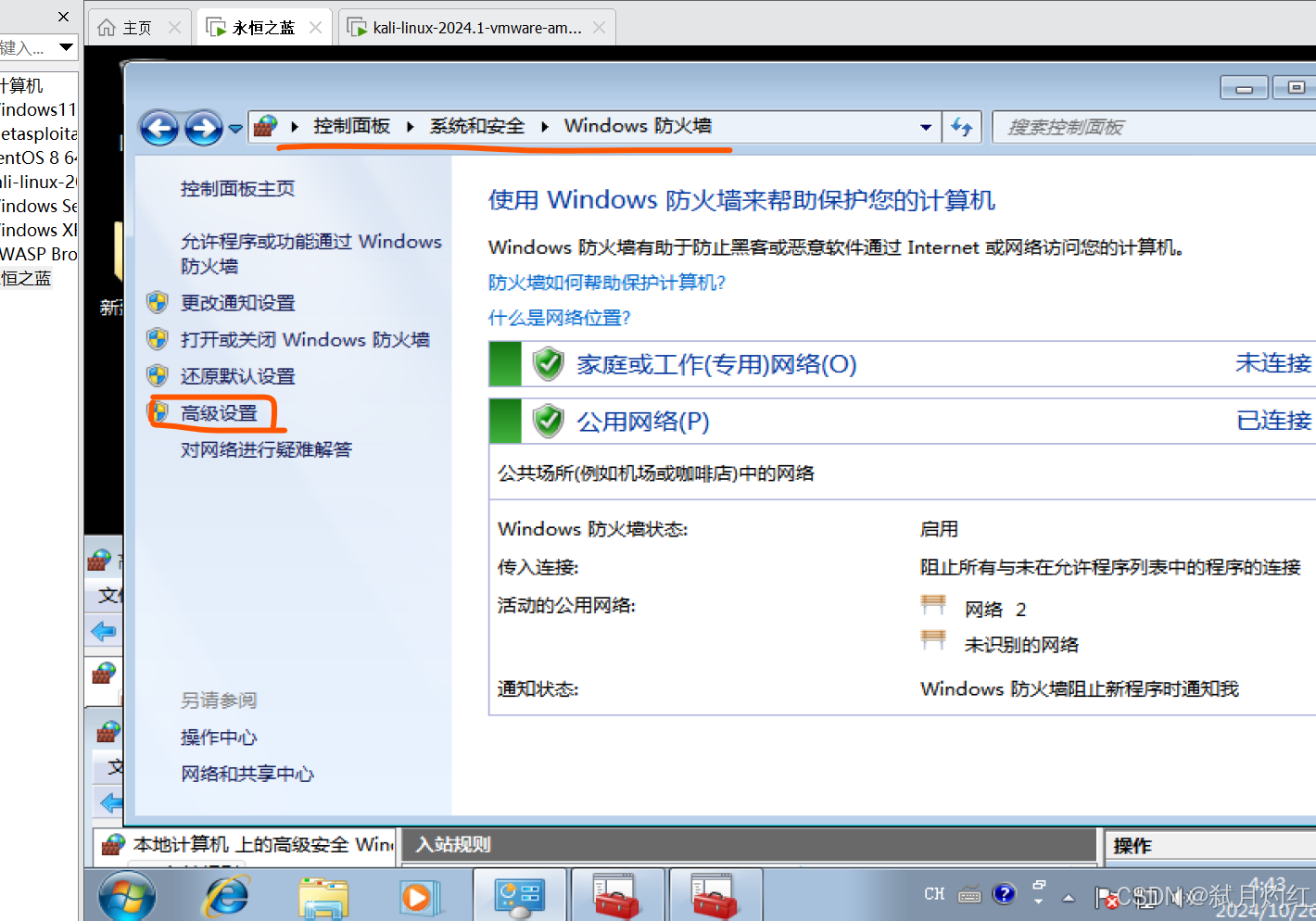
Task: Select 系统和安全 breadcrumb
Action: (476, 126)
